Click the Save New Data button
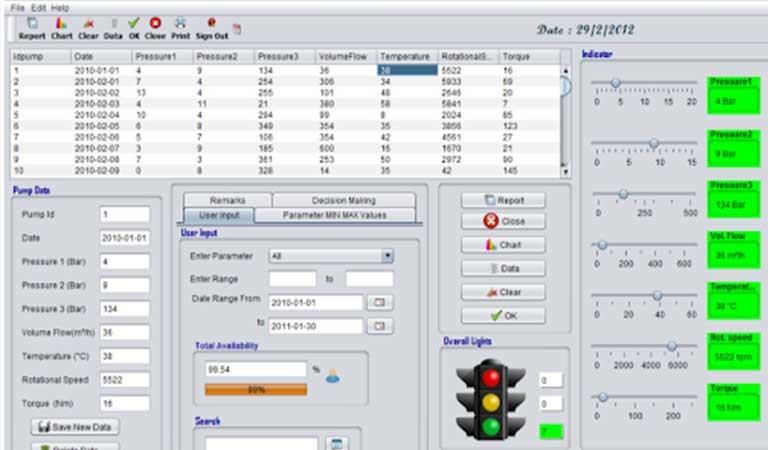Viewport: 768px width, 450px height. point(75,427)
